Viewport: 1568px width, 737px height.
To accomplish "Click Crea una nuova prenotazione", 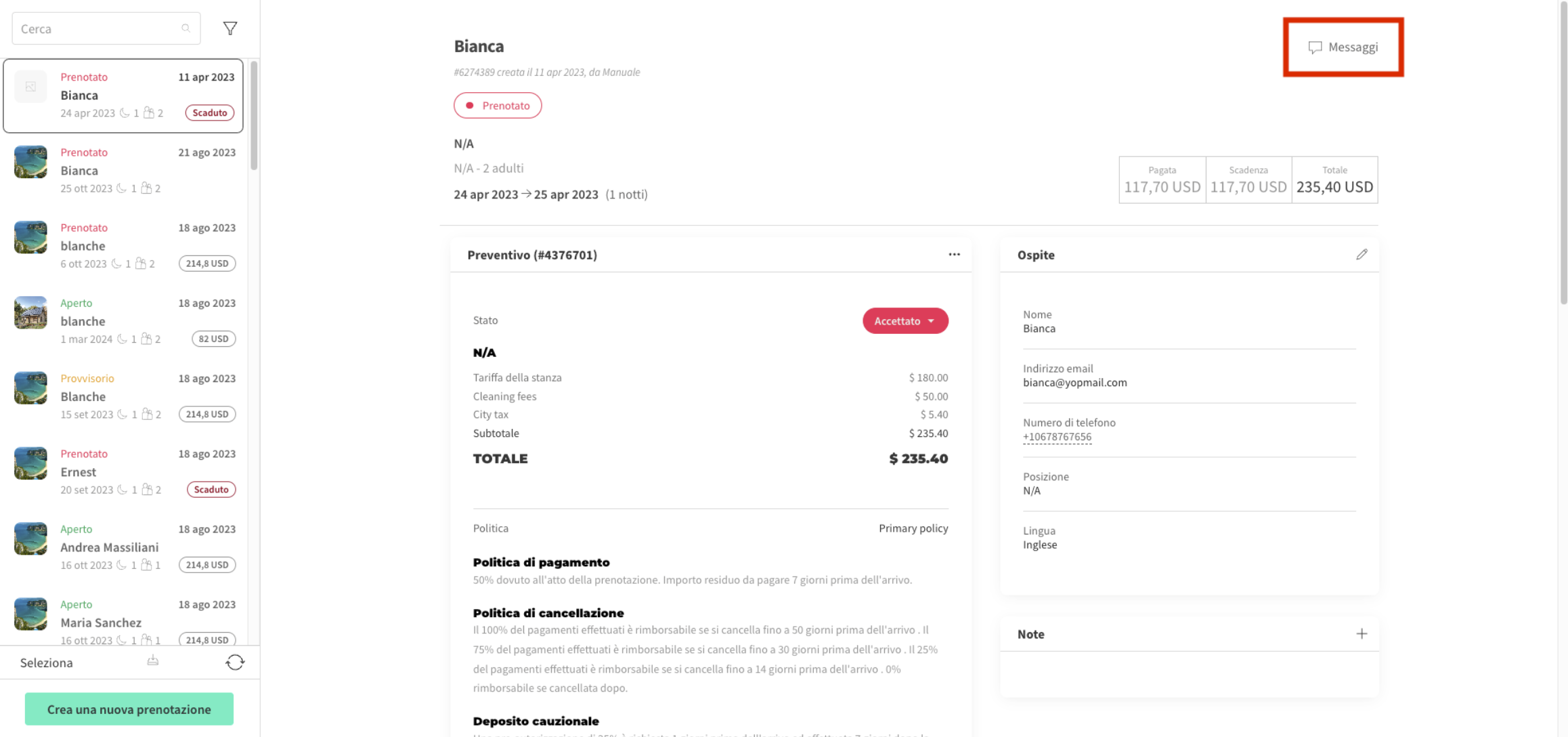I will [x=129, y=709].
